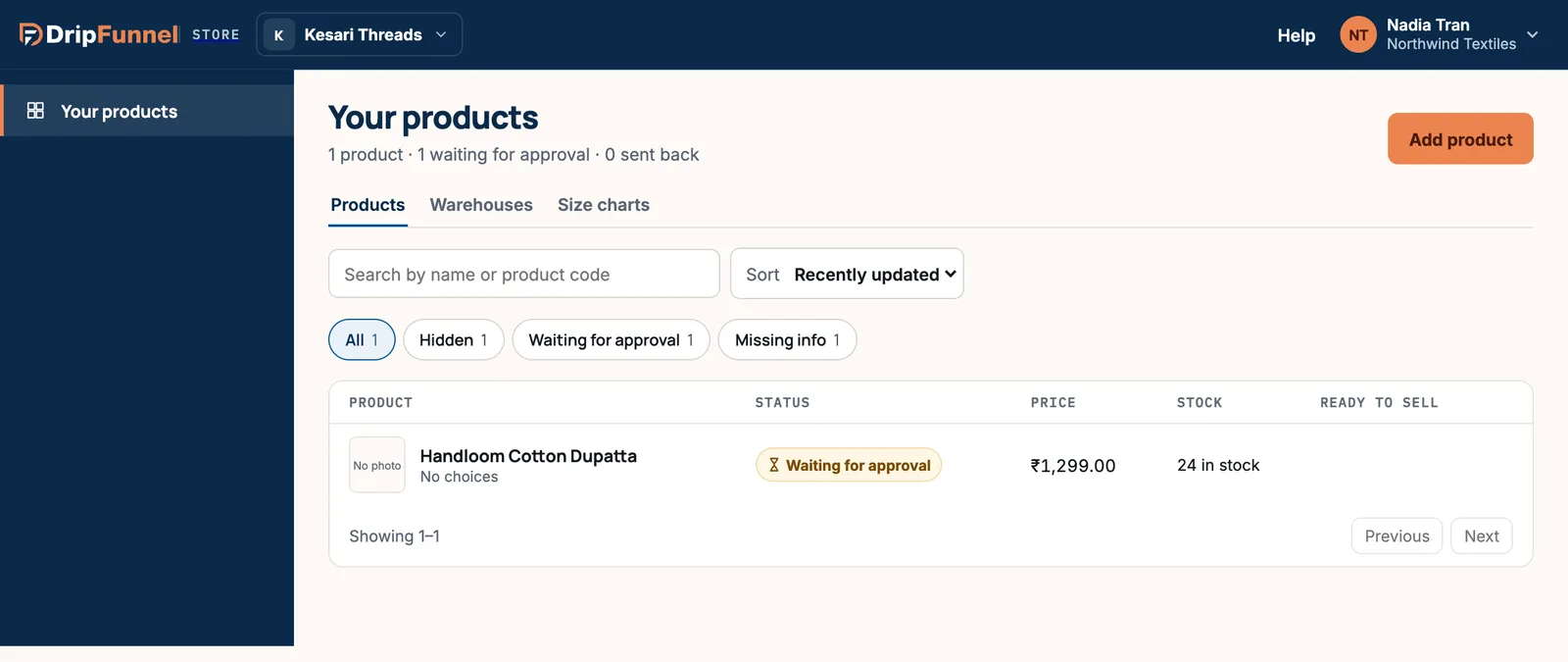Viewport: 1568px width, 662px height.
Task: Click the grid icon beside Your products
Action: coord(35,111)
